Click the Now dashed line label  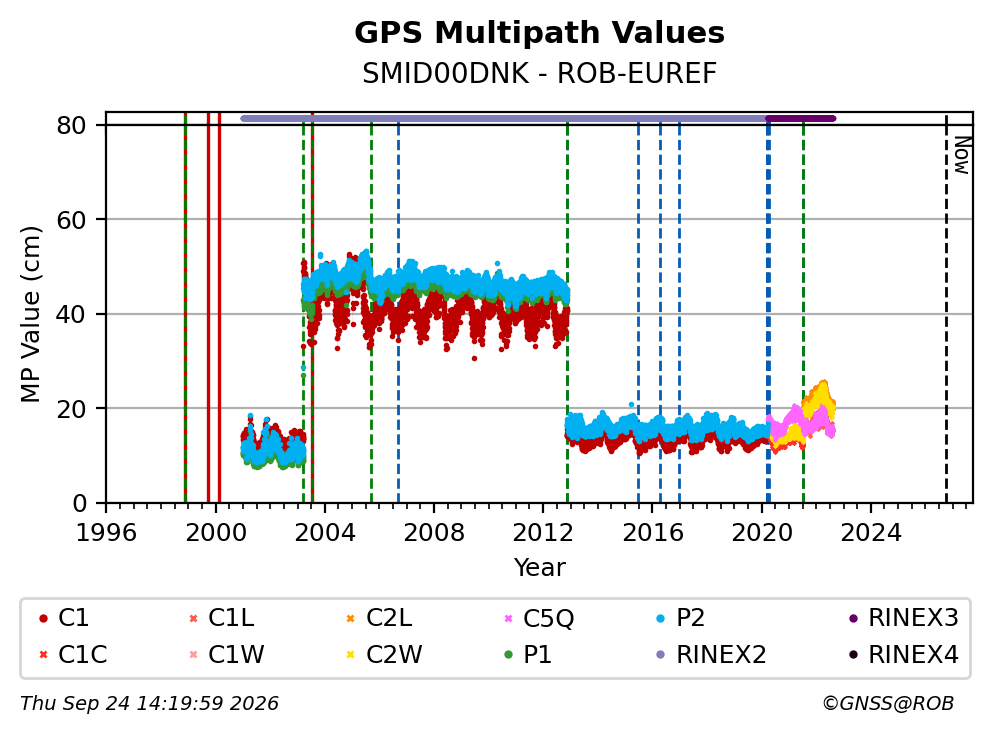(962, 156)
